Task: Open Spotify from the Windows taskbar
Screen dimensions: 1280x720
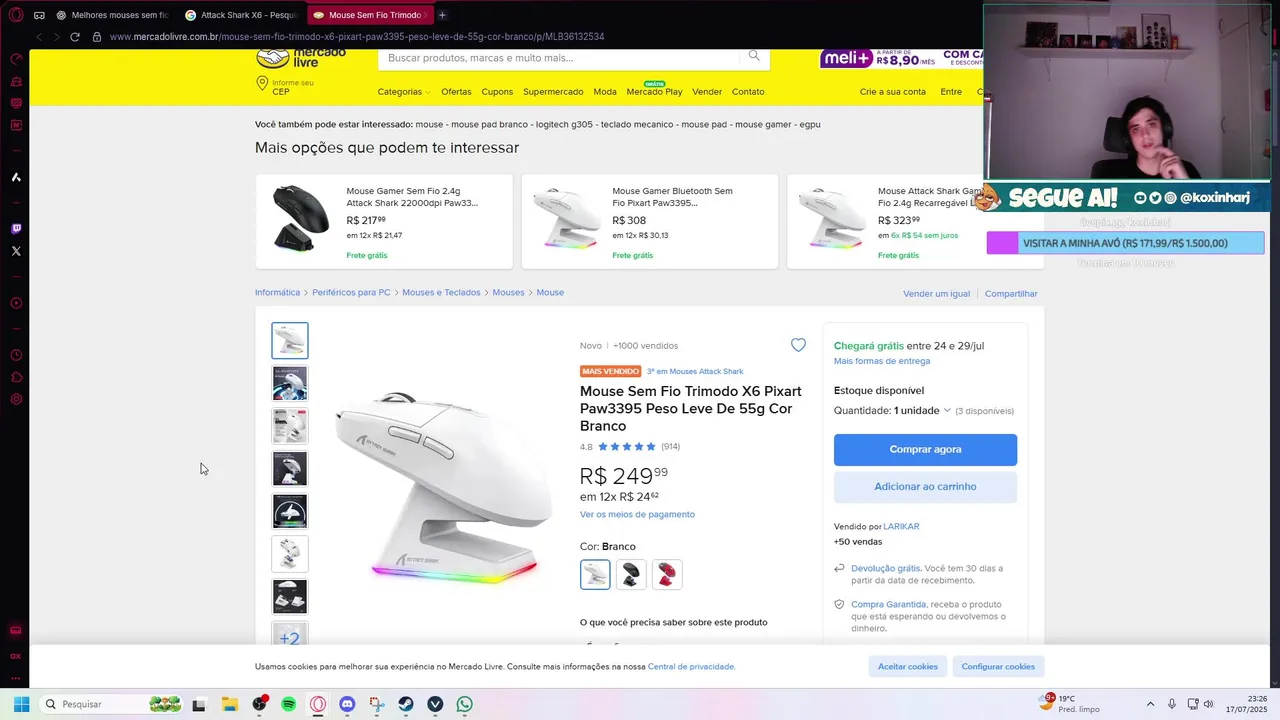Action: tap(289, 704)
